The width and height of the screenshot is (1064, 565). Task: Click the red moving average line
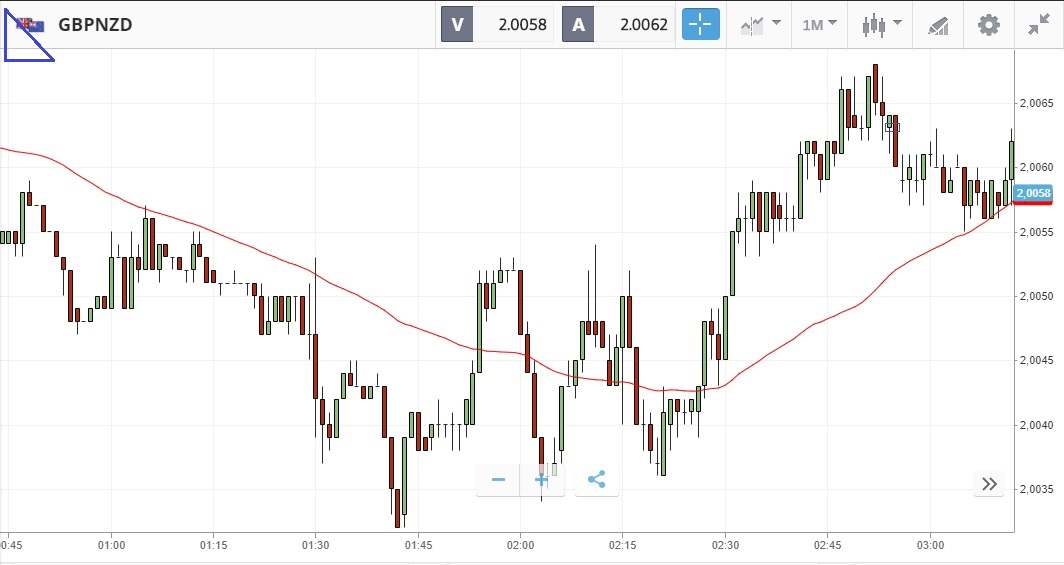click(400, 316)
